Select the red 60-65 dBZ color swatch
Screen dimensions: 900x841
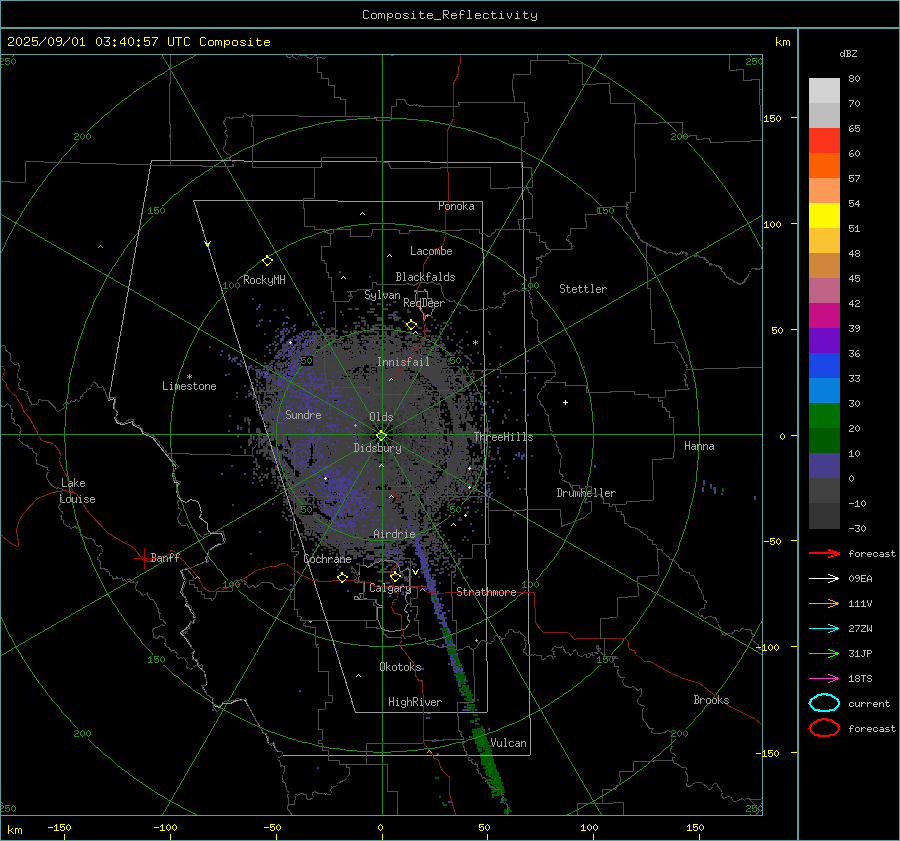click(x=824, y=141)
